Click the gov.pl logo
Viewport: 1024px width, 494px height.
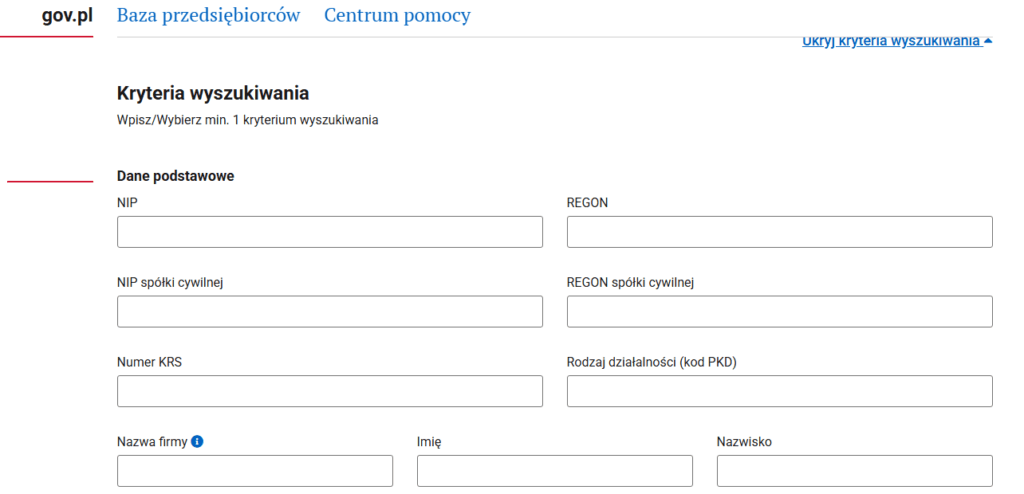point(67,16)
